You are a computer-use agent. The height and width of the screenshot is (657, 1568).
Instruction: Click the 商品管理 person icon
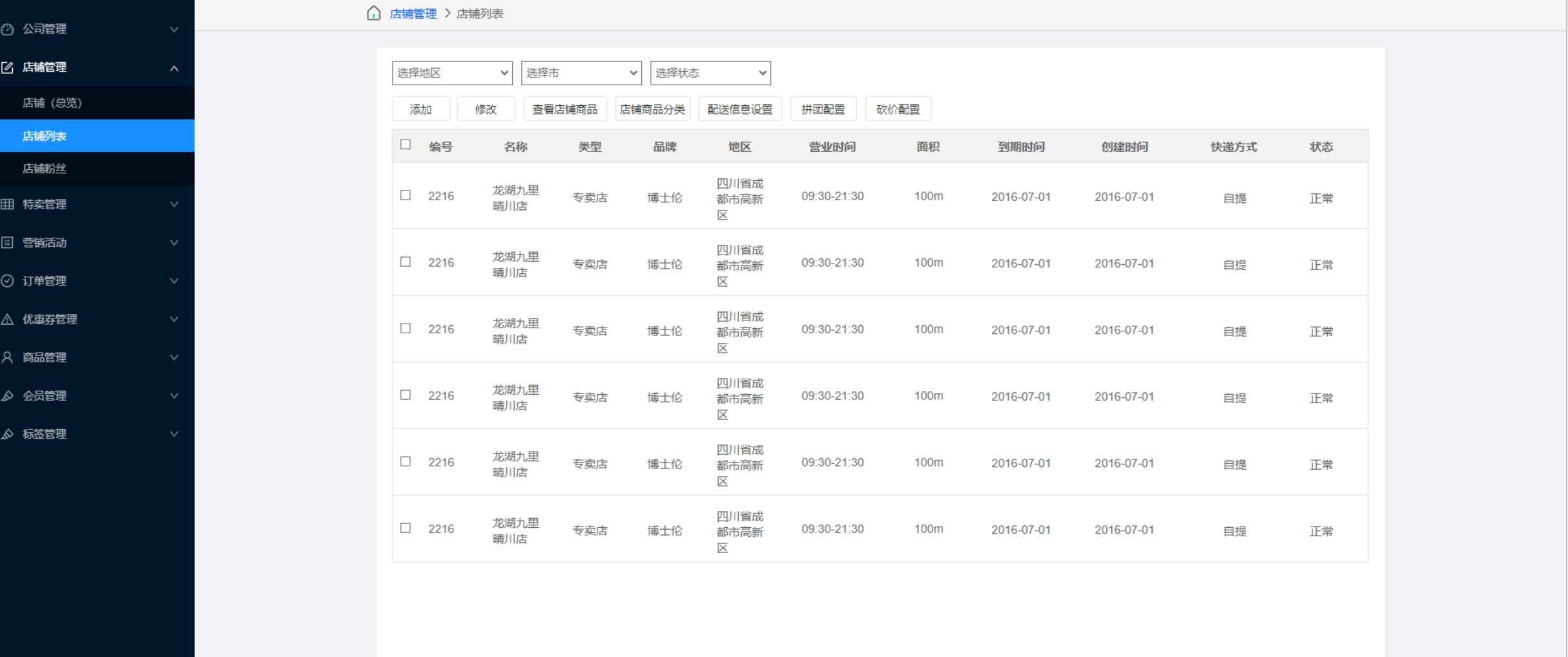coord(7,357)
